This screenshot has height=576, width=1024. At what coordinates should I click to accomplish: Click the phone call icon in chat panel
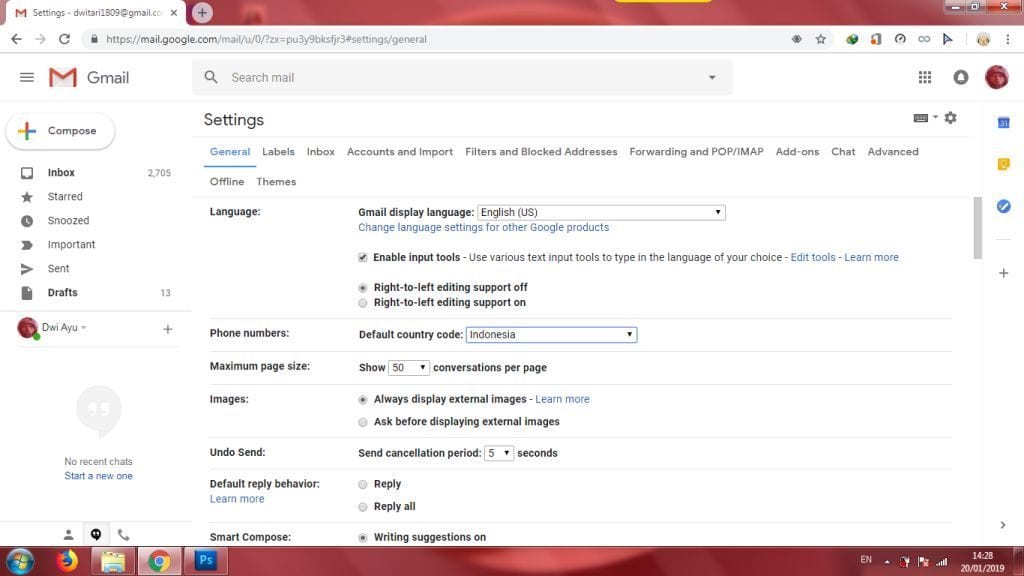coord(123,535)
